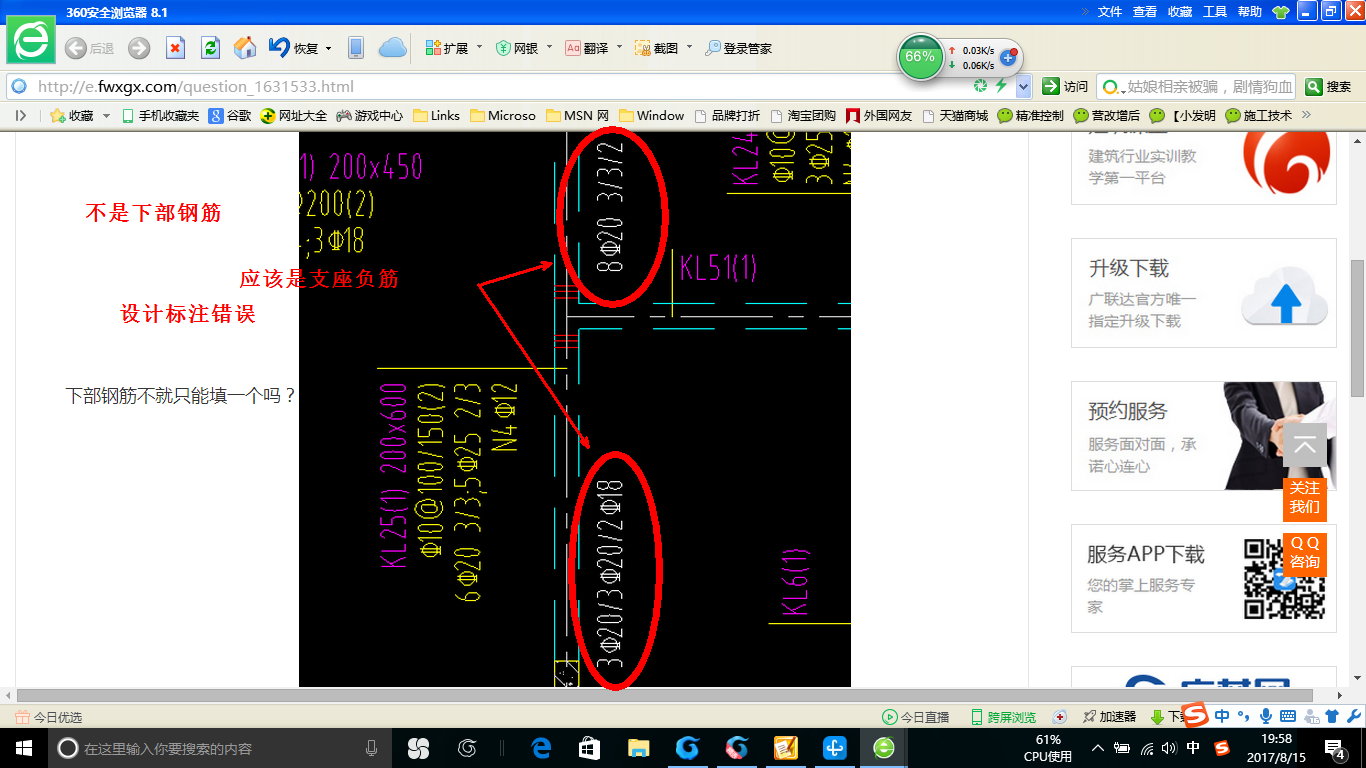The height and width of the screenshot is (768, 1366).
Task: Open the 查看 menu
Action: click(1145, 12)
